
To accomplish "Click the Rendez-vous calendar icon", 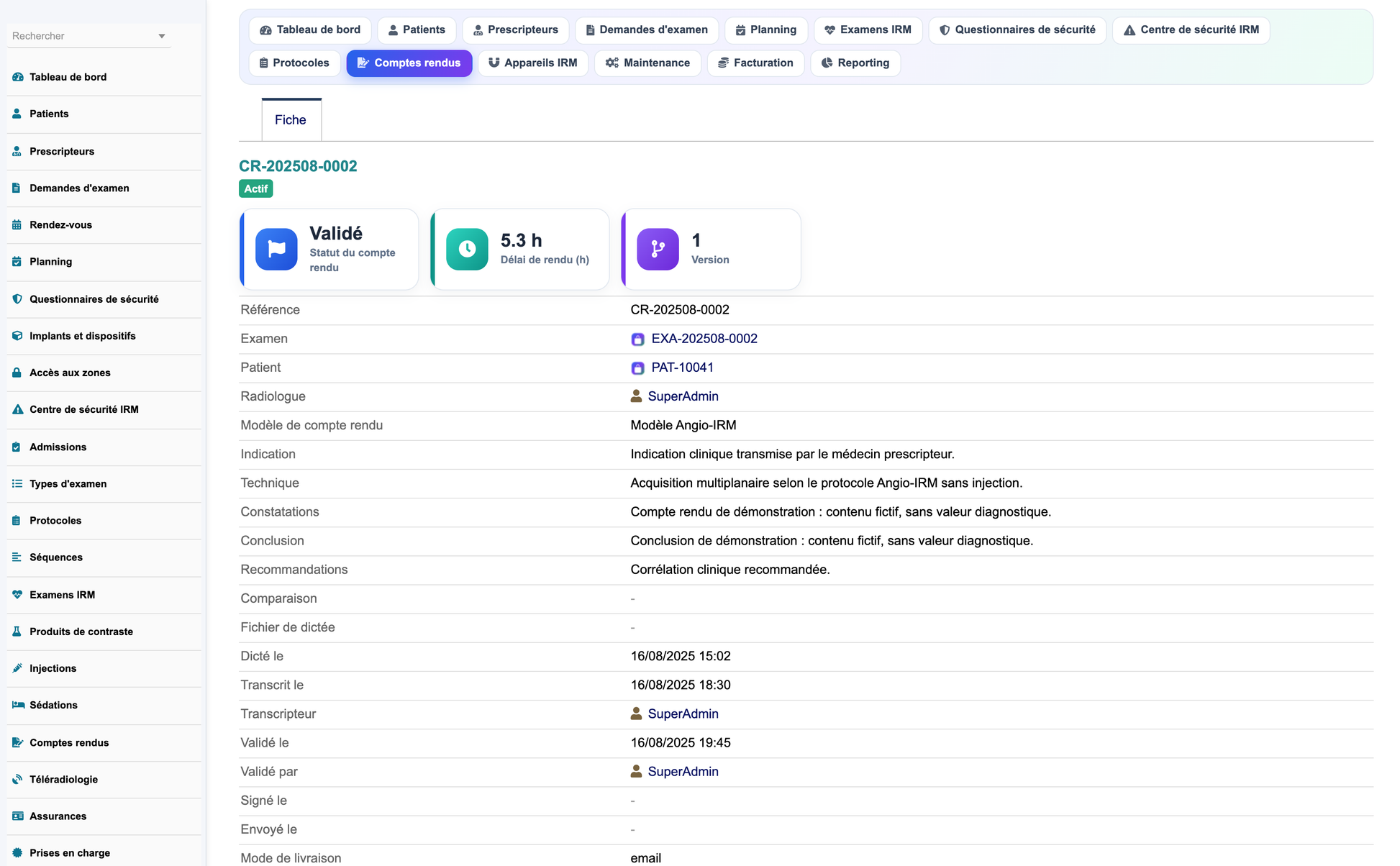I will pyautogui.click(x=17, y=224).
